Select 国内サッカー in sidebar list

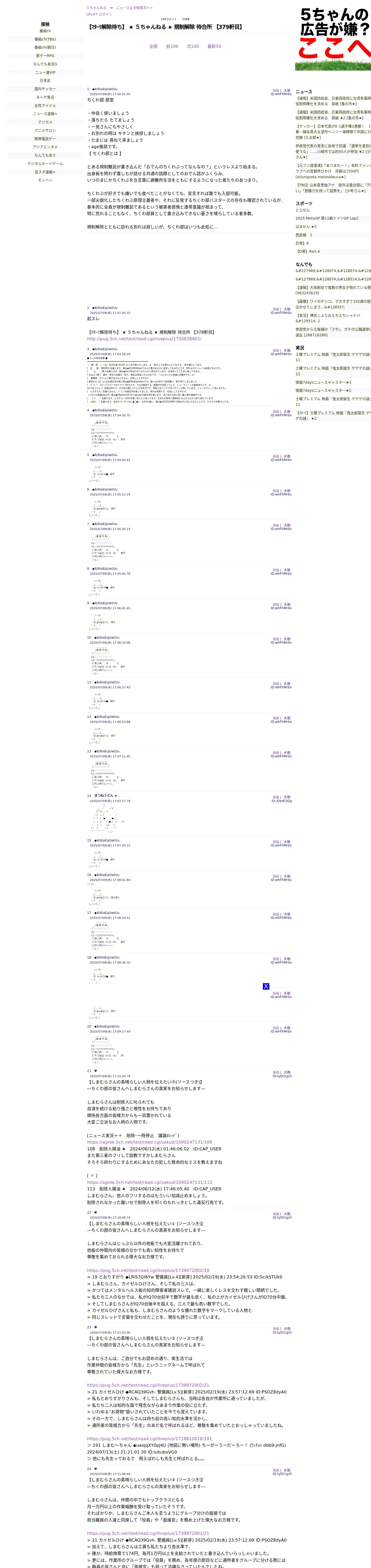pos(45,89)
